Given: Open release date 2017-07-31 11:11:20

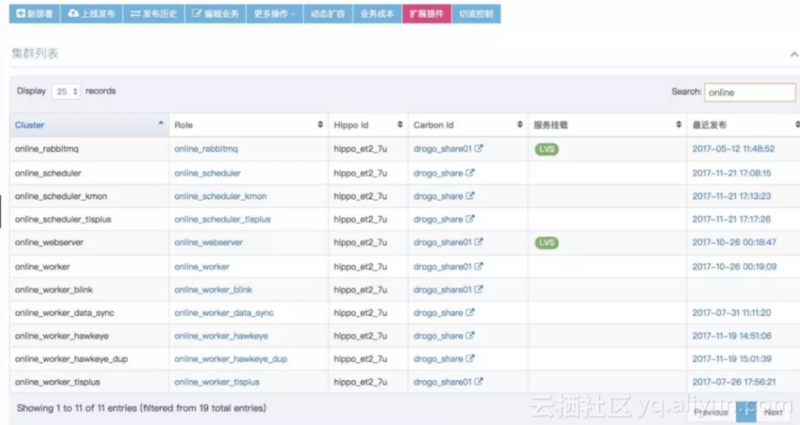Looking at the screenshot, I should pyautogui.click(x=731, y=312).
